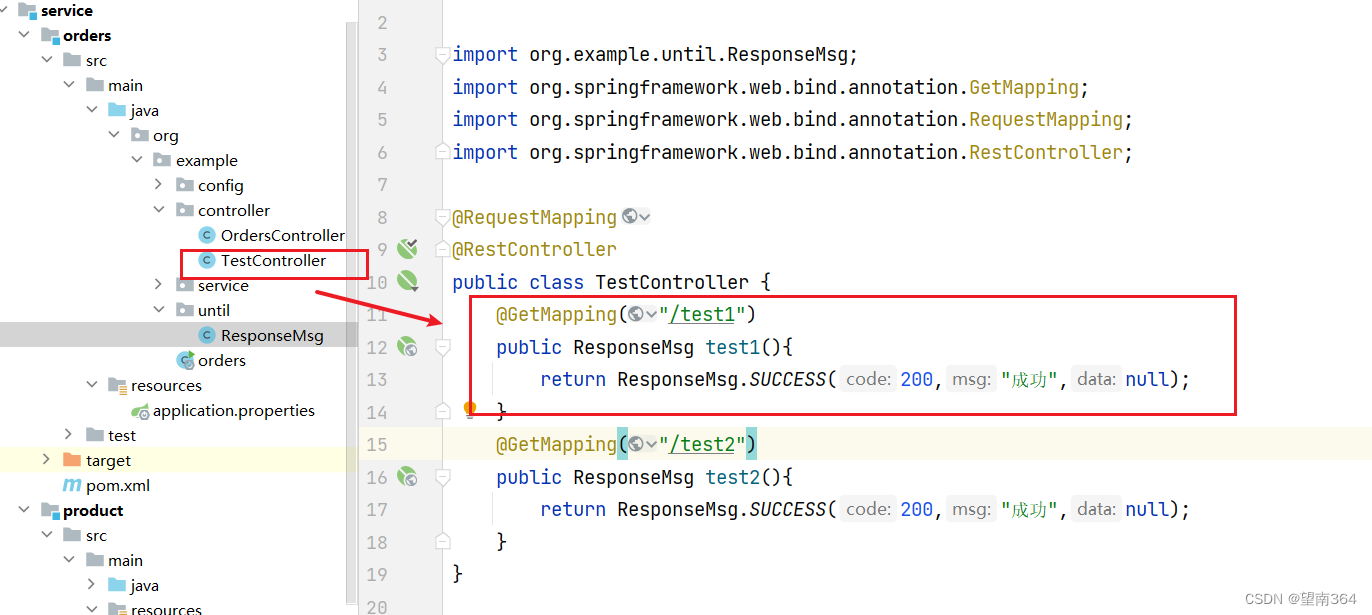This screenshot has height=615, width=1372.
Task: Click the Maven icon of pom.xml
Action: pyautogui.click(x=72, y=485)
